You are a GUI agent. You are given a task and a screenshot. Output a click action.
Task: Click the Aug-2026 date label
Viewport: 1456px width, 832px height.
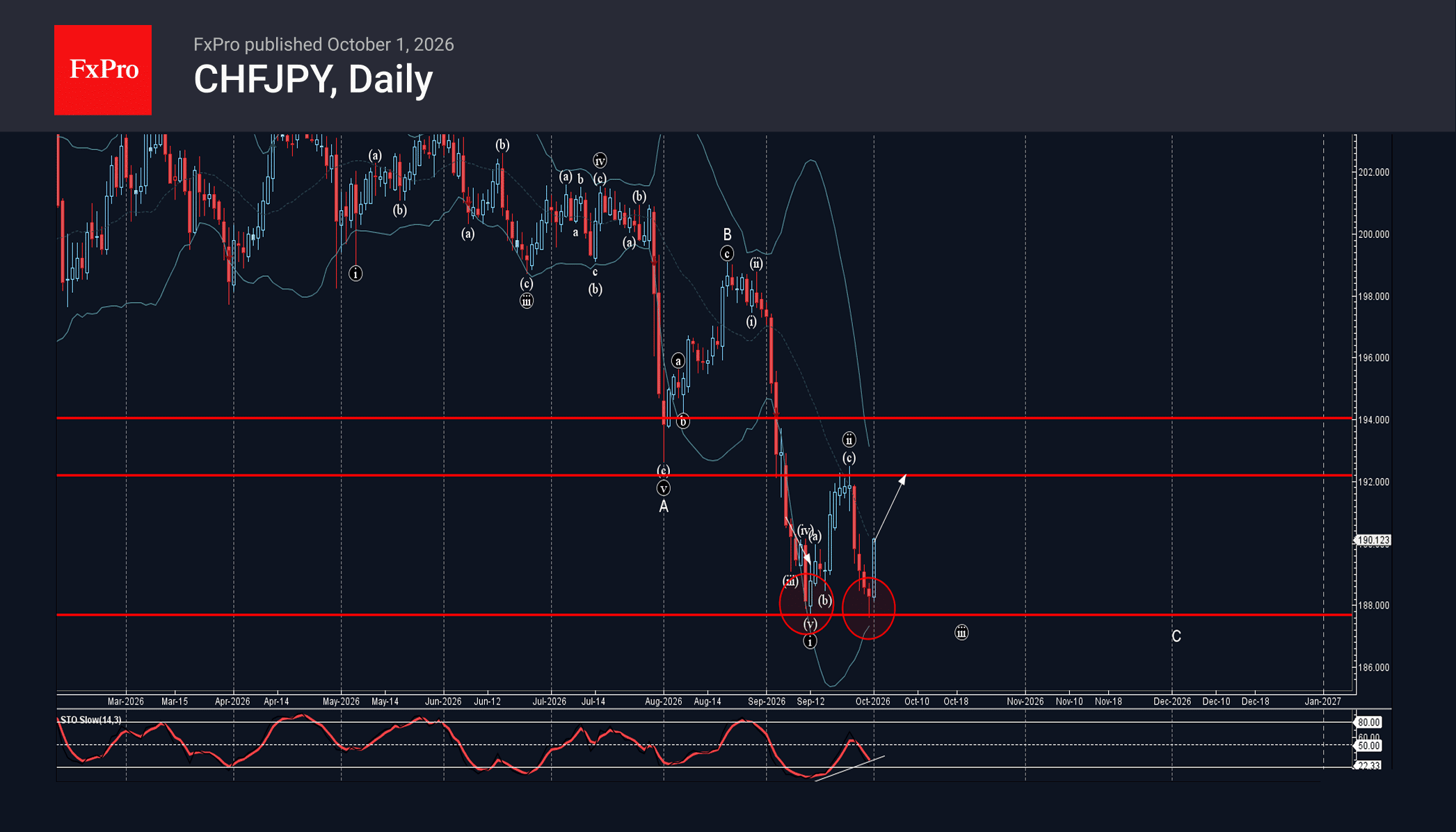tap(663, 701)
